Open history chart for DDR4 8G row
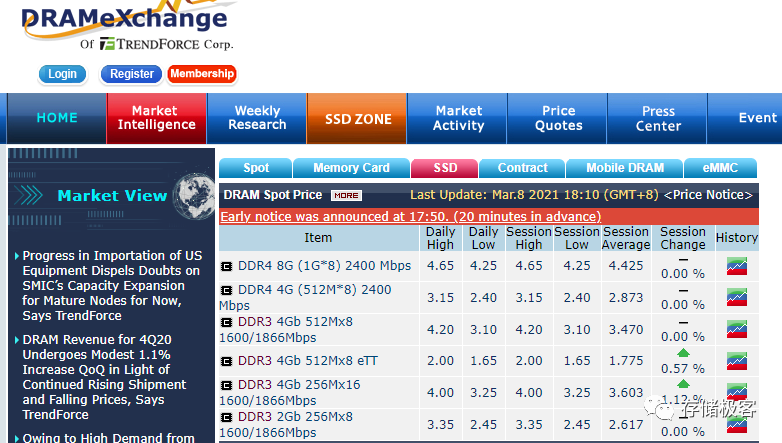The height and width of the screenshot is (443, 782). pyautogui.click(x=737, y=266)
